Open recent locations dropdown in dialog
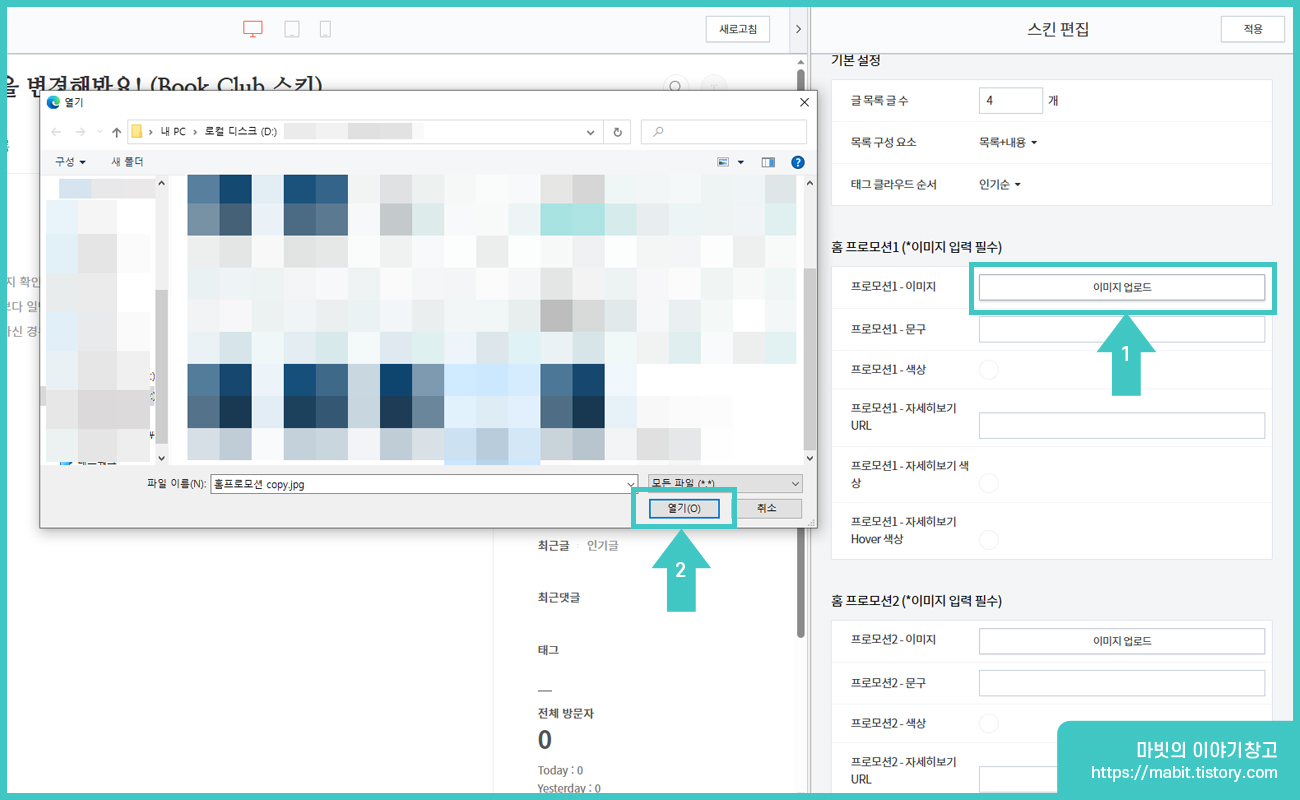The width and height of the screenshot is (1300, 800). point(99,132)
